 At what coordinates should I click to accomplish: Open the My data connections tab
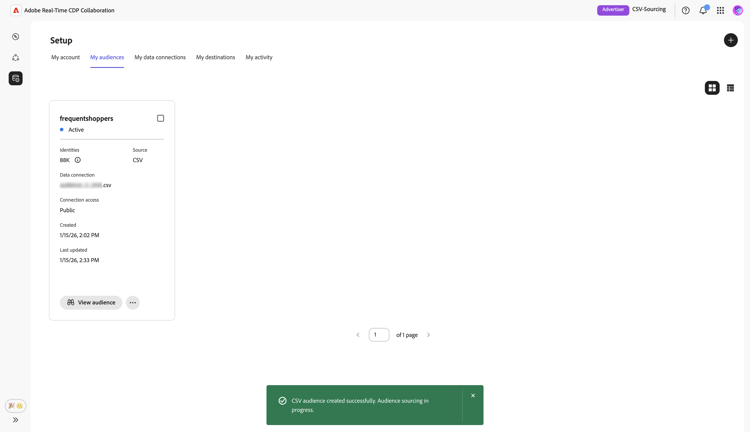click(160, 57)
